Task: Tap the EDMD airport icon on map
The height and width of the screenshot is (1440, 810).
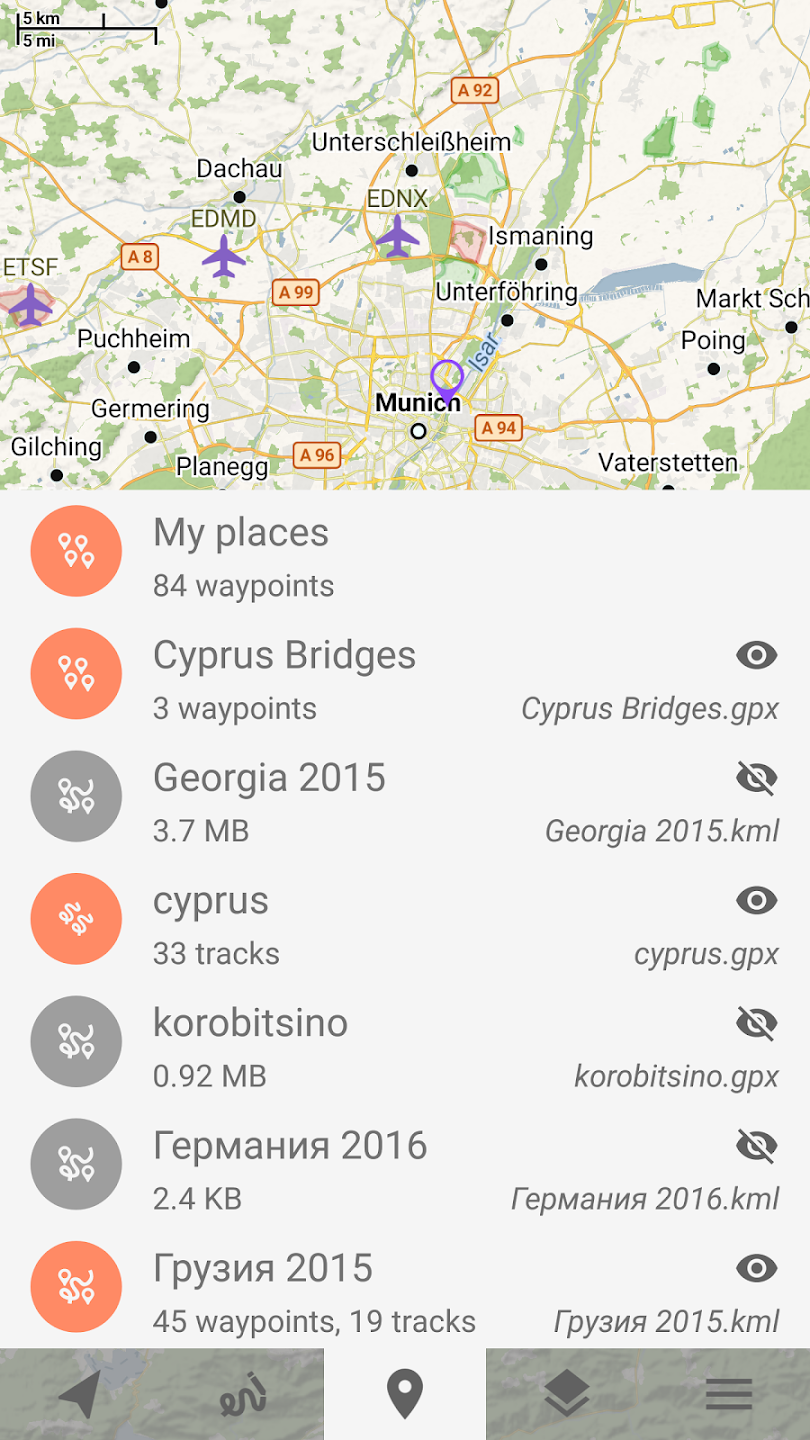Action: point(224,257)
